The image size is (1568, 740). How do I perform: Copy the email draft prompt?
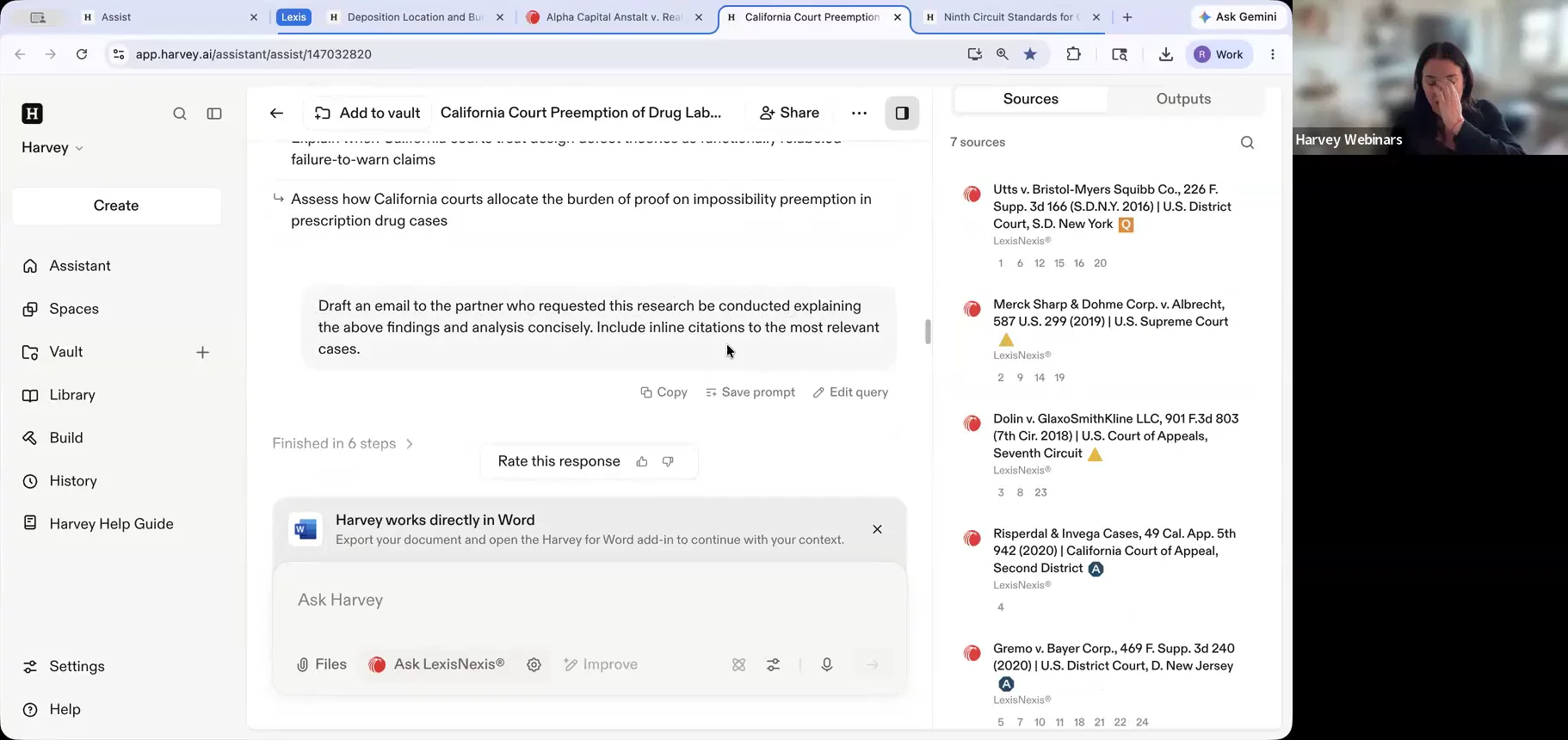(664, 392)
